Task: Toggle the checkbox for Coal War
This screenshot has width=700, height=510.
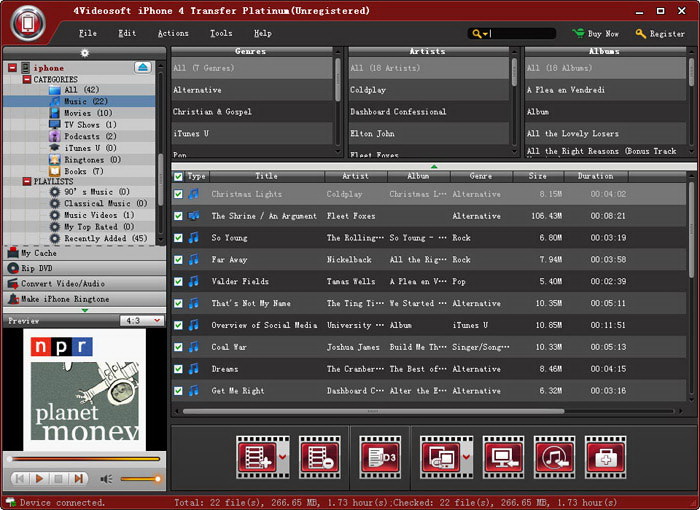Action: pos(178,347)
